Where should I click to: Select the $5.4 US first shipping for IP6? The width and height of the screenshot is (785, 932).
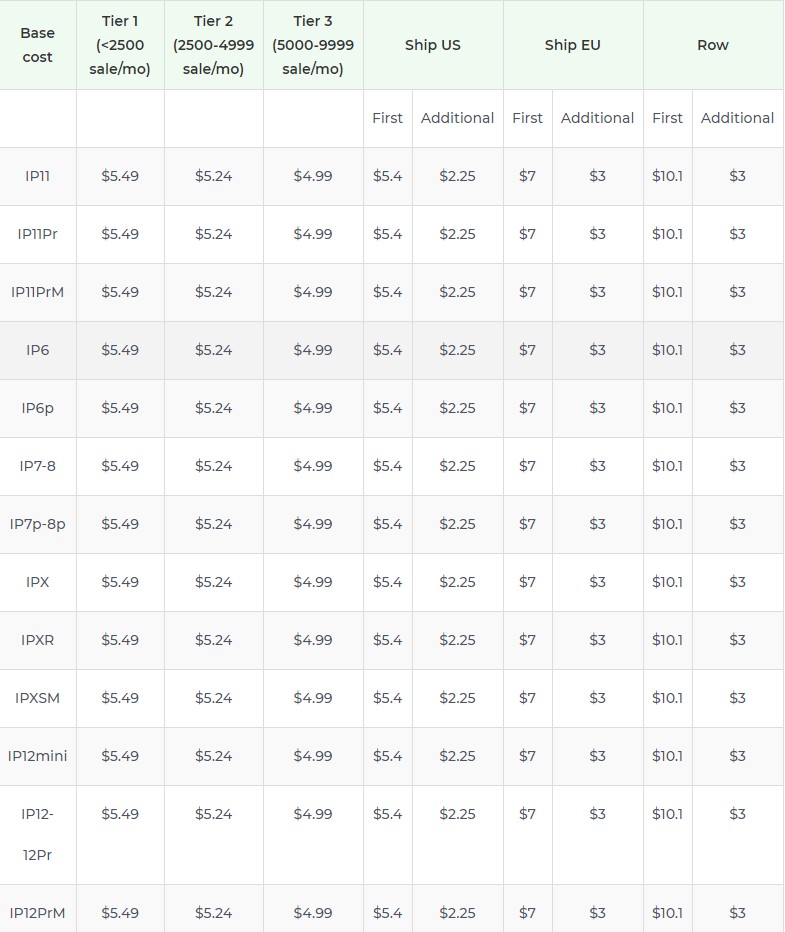[x=387, y=350]
